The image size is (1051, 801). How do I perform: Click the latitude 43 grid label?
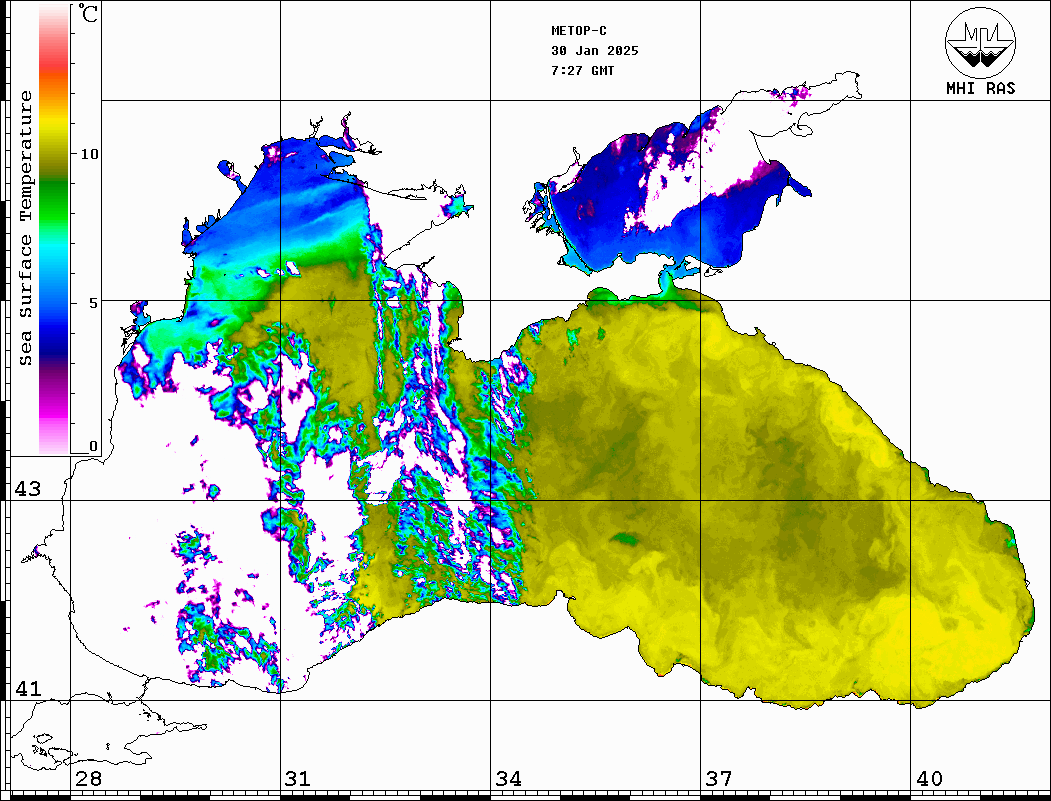coord(27,489)
